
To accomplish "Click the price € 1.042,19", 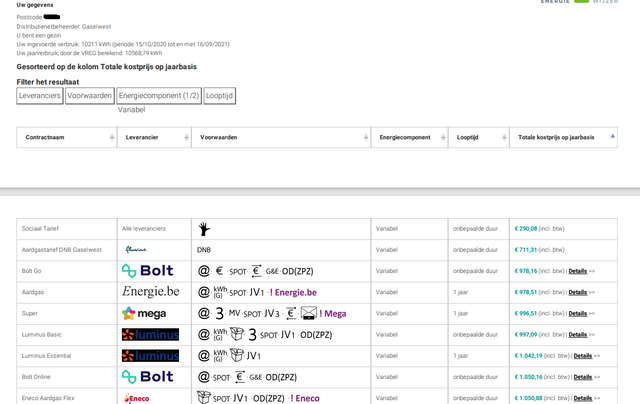I will (x=528, y=356).
